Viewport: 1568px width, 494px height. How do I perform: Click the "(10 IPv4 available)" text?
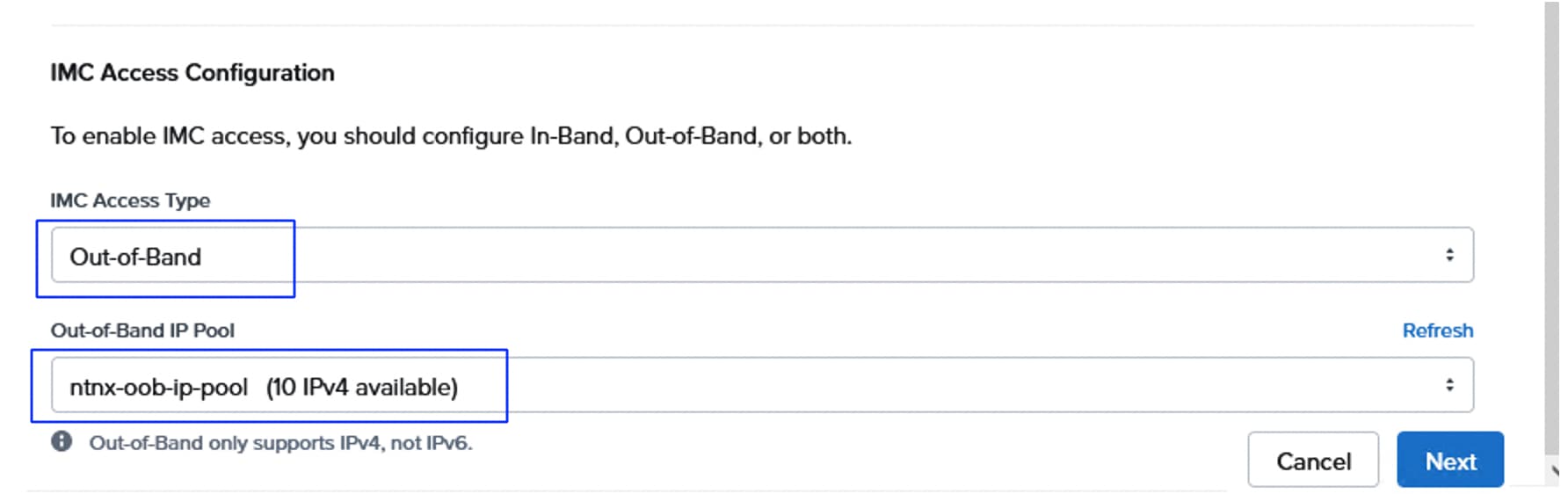tap(361, 388)
